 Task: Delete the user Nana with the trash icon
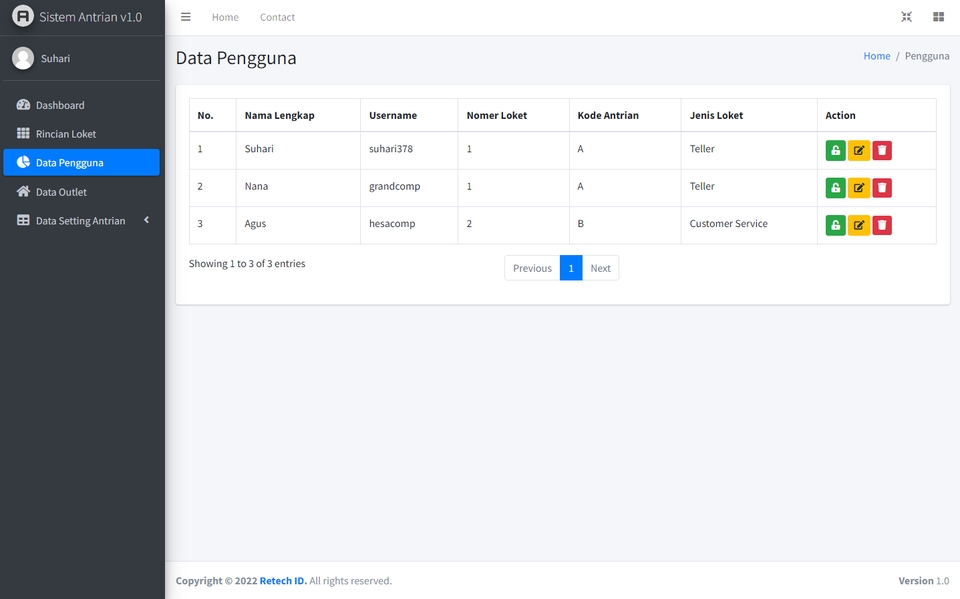coord(882,187)
